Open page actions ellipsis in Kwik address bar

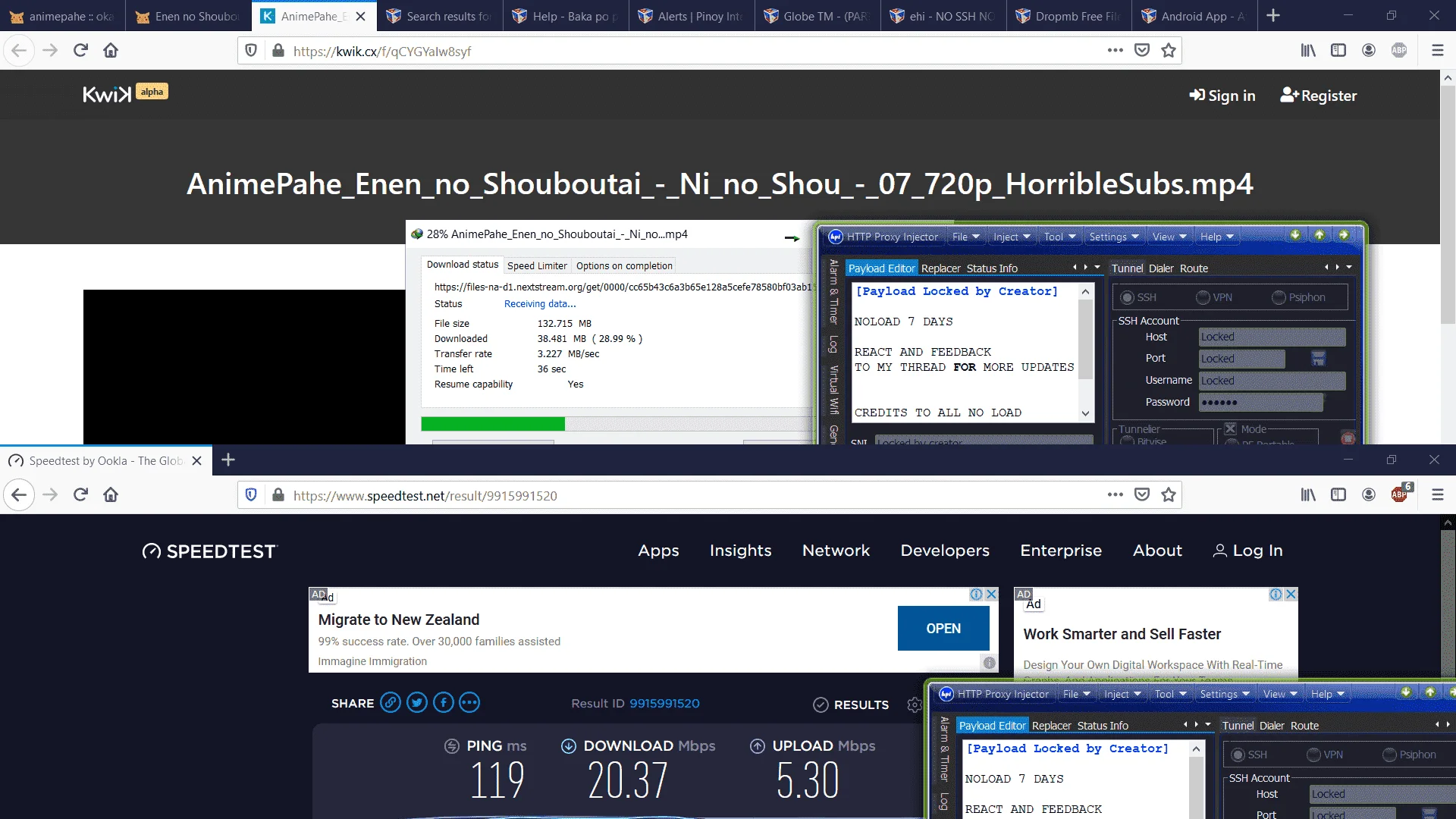pyautogui.click(x=1115, y=50)
